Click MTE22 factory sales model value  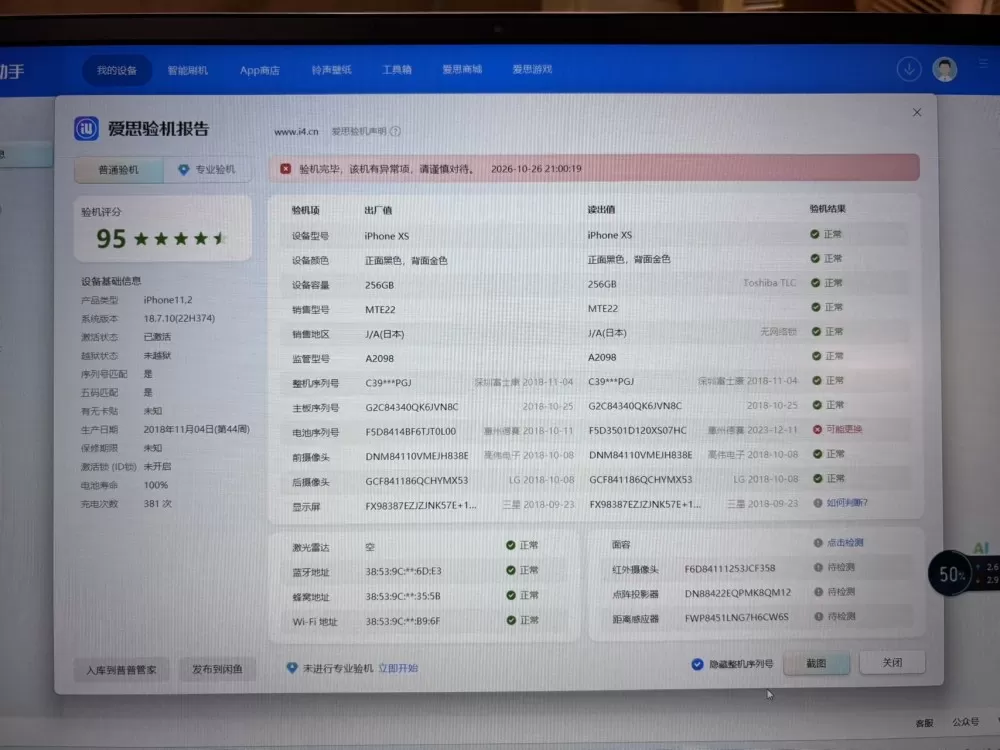pos(380,309)
